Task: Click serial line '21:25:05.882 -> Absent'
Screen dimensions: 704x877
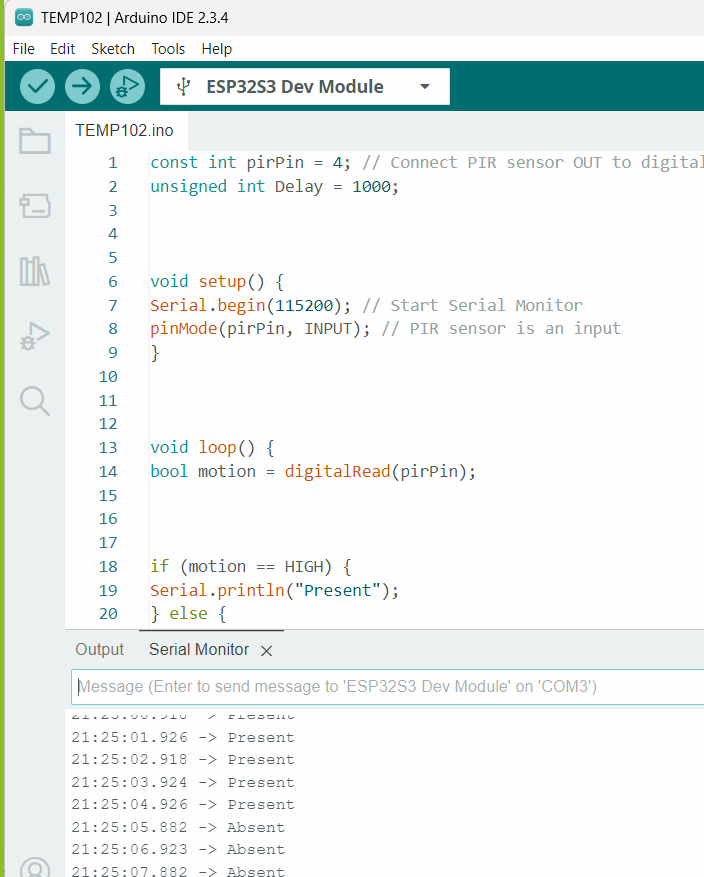Action: [x=178, y=827]
